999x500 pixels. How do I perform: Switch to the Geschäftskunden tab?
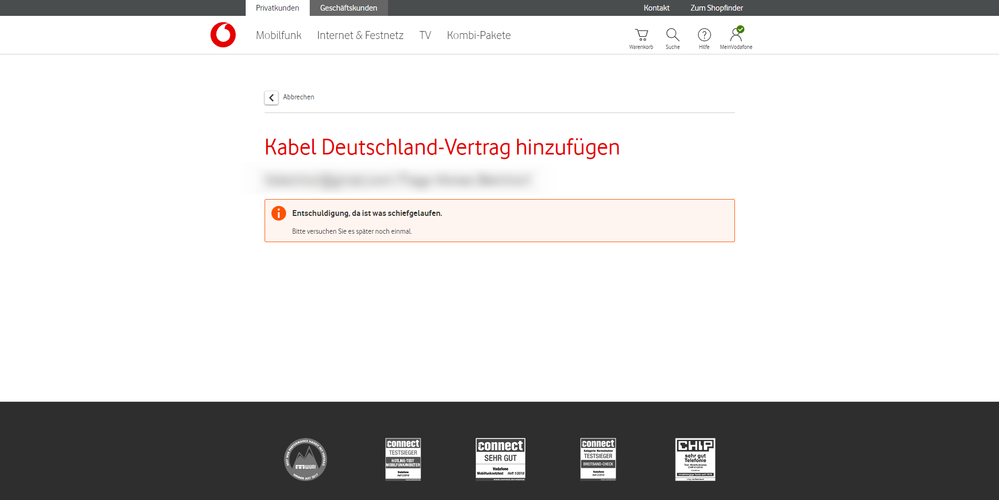349,8
